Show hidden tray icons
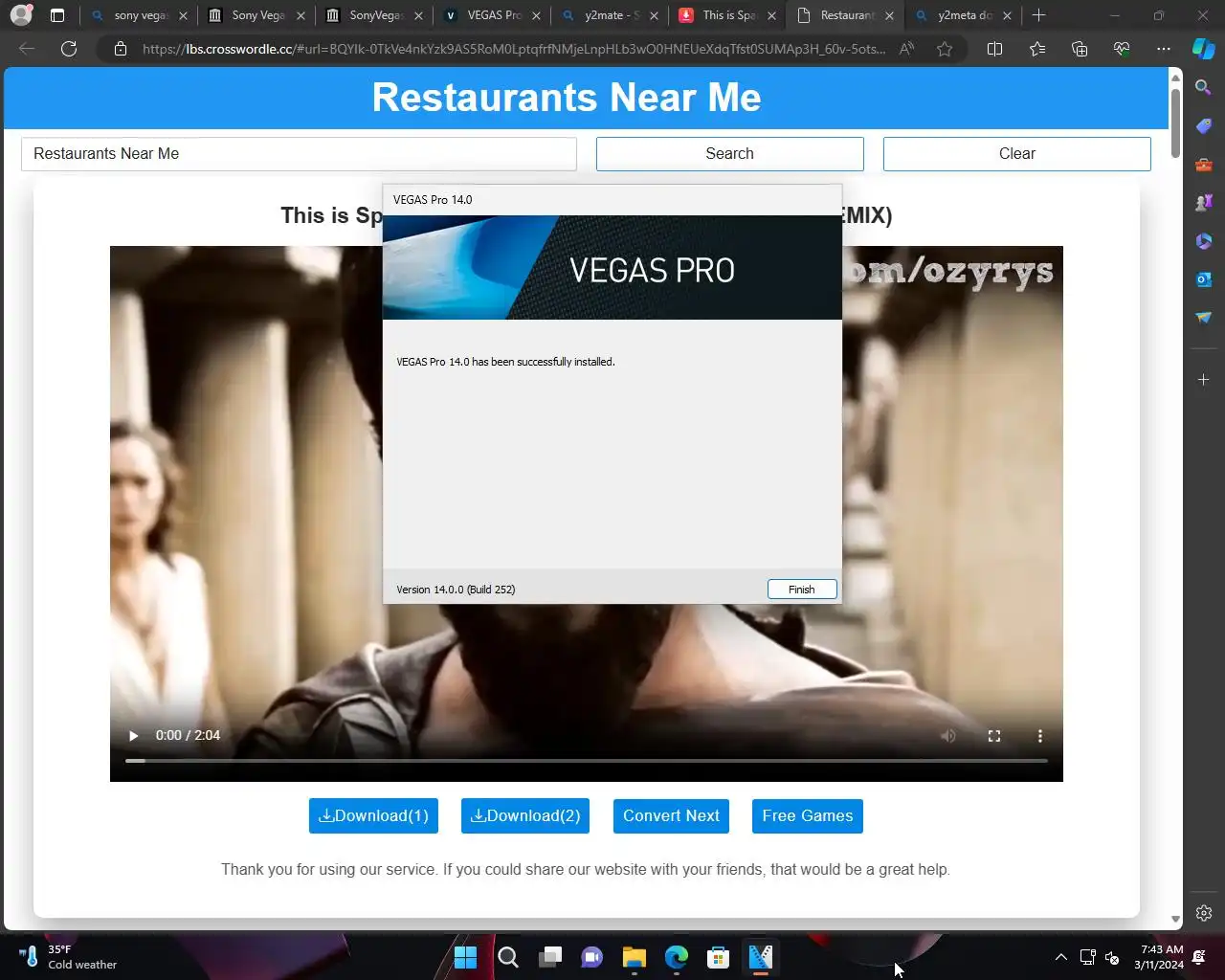This screenshot has height=980, width=1225. coord(1060,957)
